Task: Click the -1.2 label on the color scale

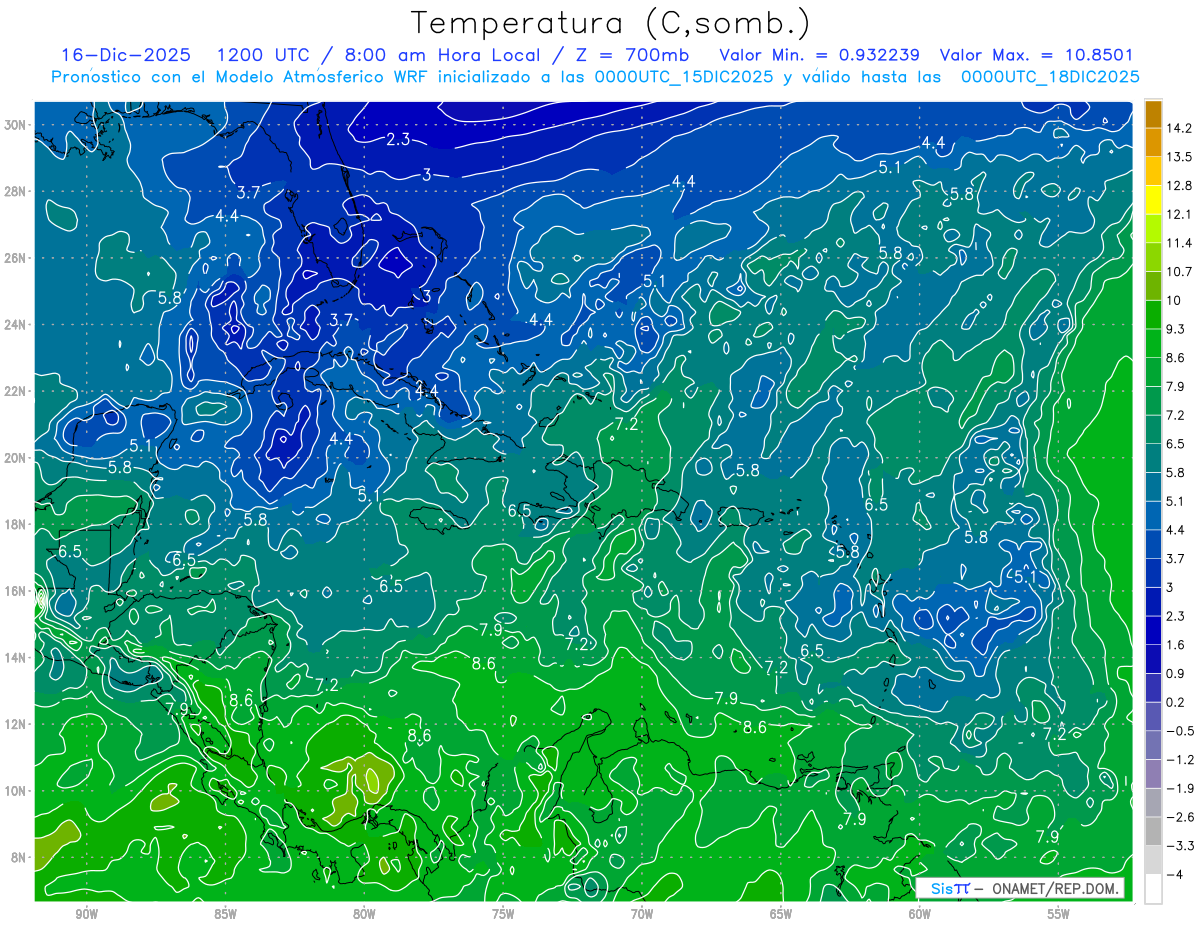Action: pyautogui.click(x=1179, y=760)
